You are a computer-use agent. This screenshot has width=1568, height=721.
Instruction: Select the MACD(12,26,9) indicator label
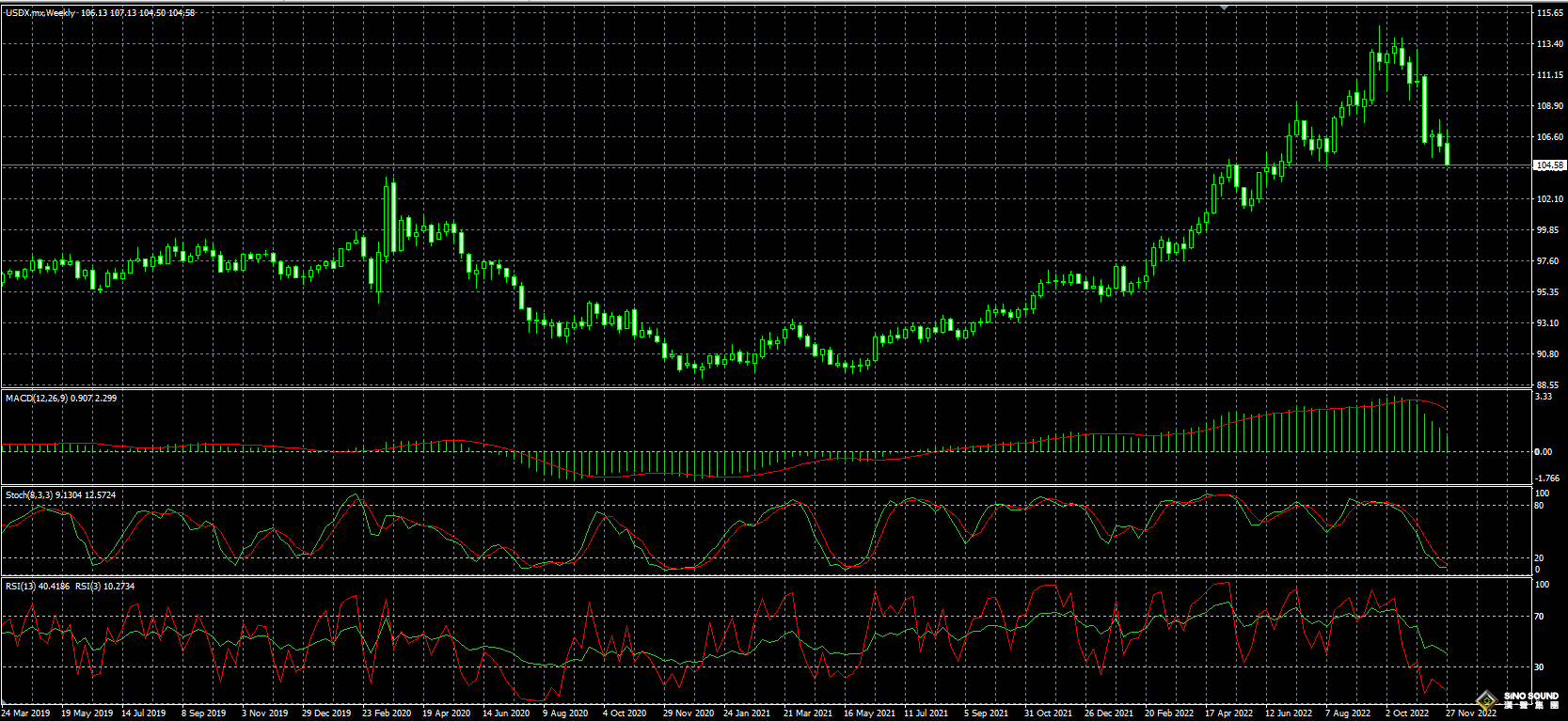point(37,399)
